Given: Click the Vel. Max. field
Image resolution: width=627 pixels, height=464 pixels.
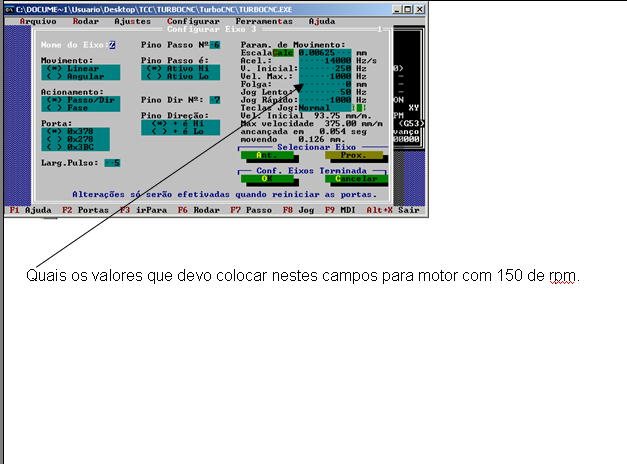Looking at the screenshot, I should click(x=325, y=76).
